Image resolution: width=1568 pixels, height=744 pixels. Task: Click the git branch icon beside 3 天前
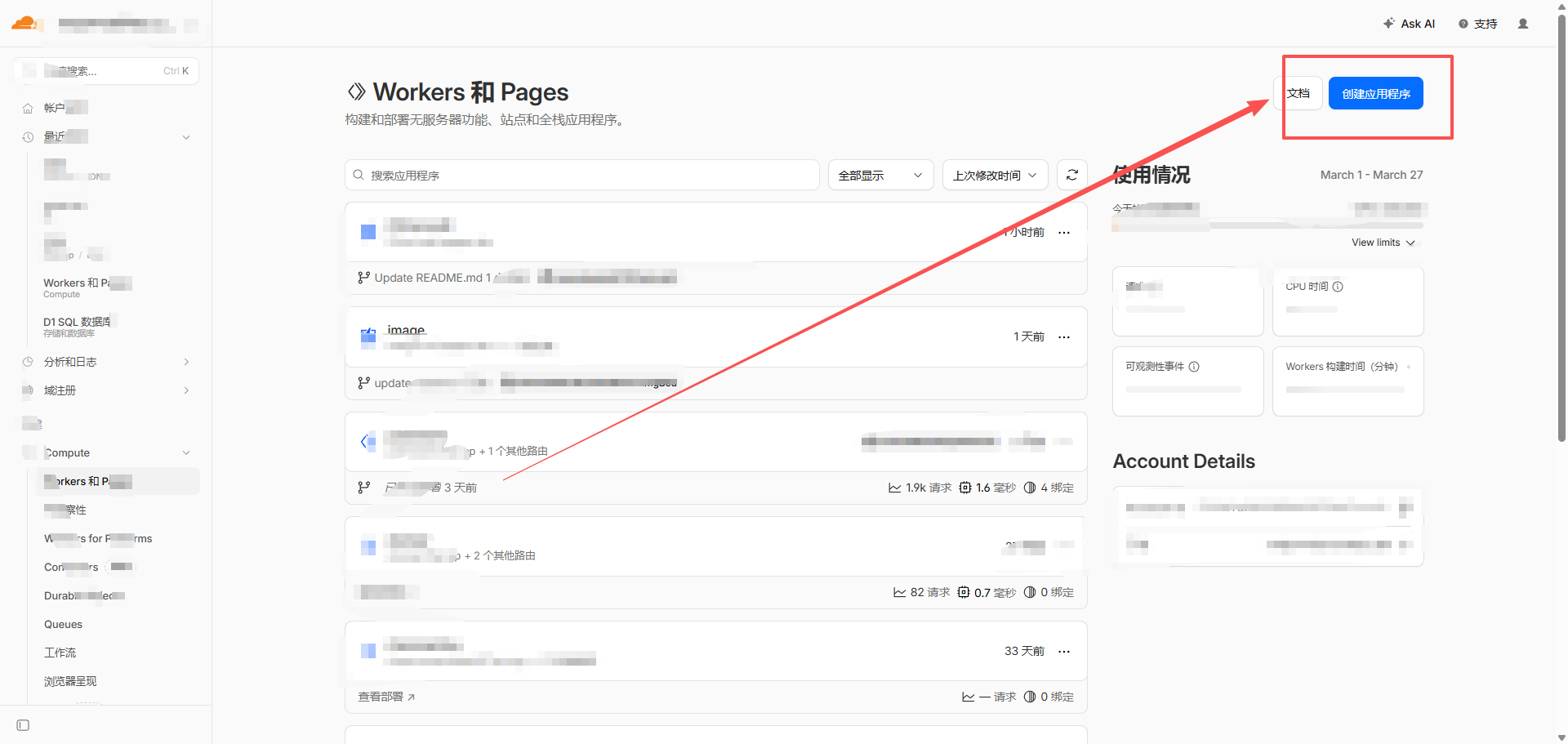coord(364,488)
